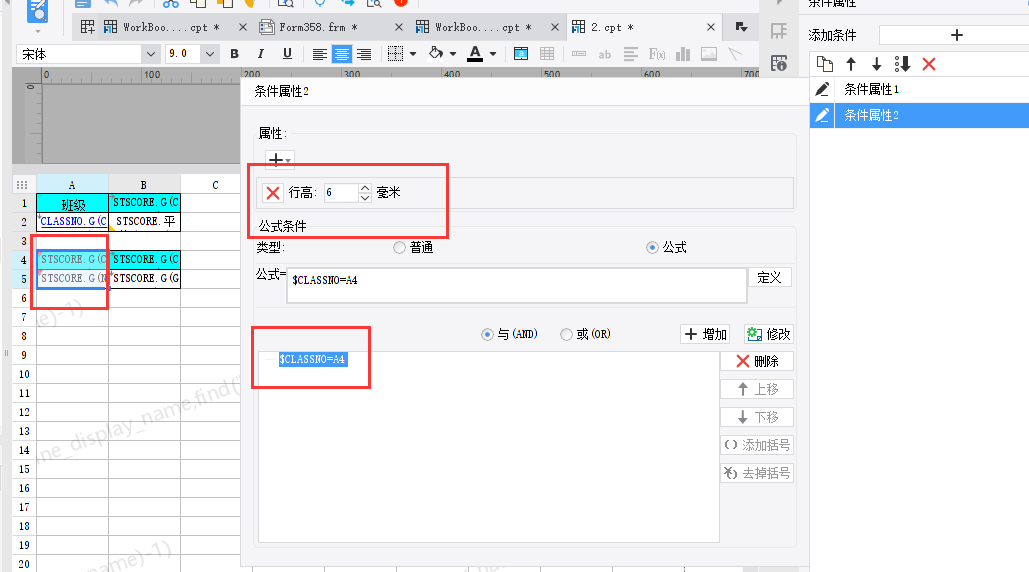This screenshot has height=572, width=1029.
Task: Close the Form358.frm tab
Action: [x=399, y=27]
